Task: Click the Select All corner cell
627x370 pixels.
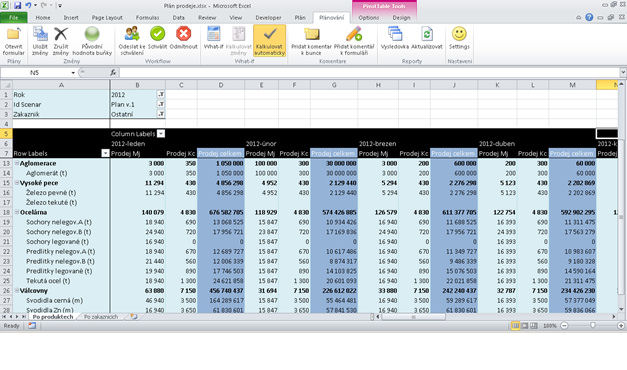Action: point(6,84)
